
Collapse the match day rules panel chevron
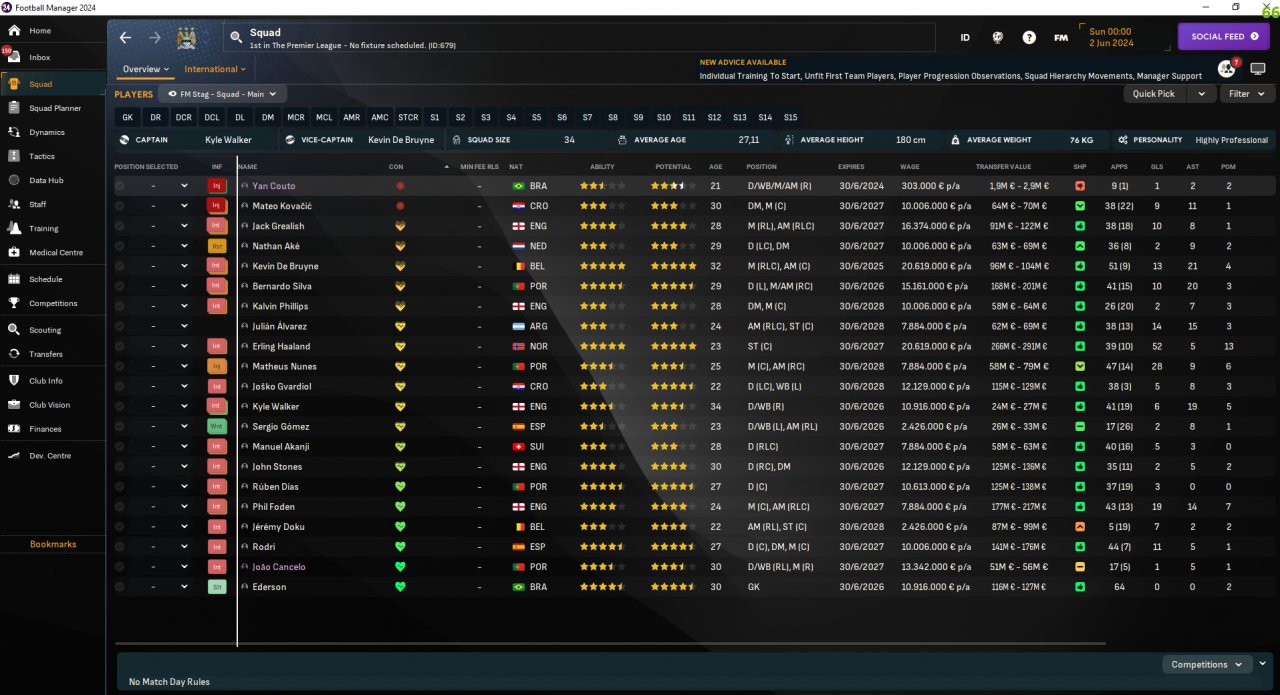(1263, 663)
